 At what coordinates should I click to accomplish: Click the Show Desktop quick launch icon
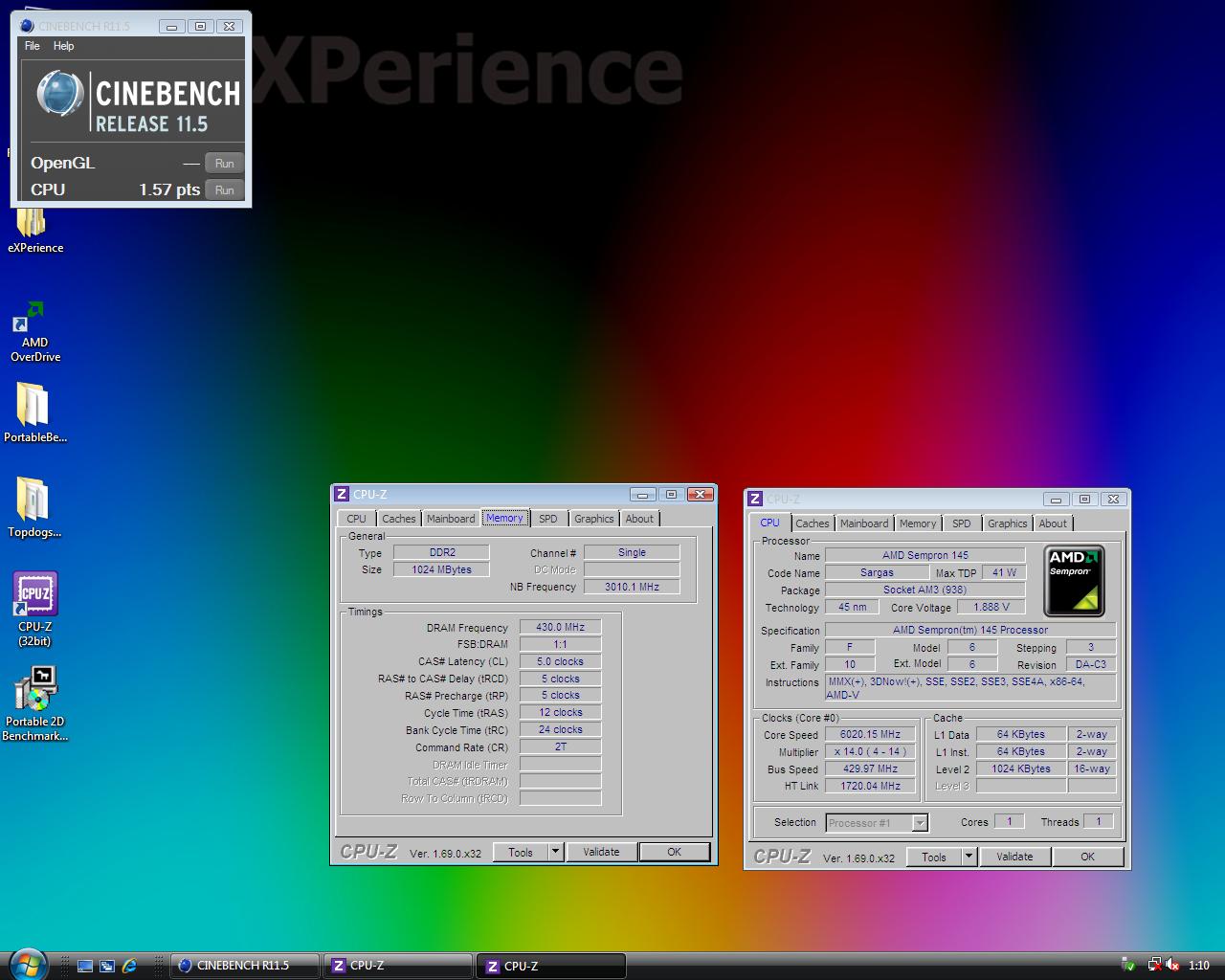pyautogui.click(x=84, y=966)
